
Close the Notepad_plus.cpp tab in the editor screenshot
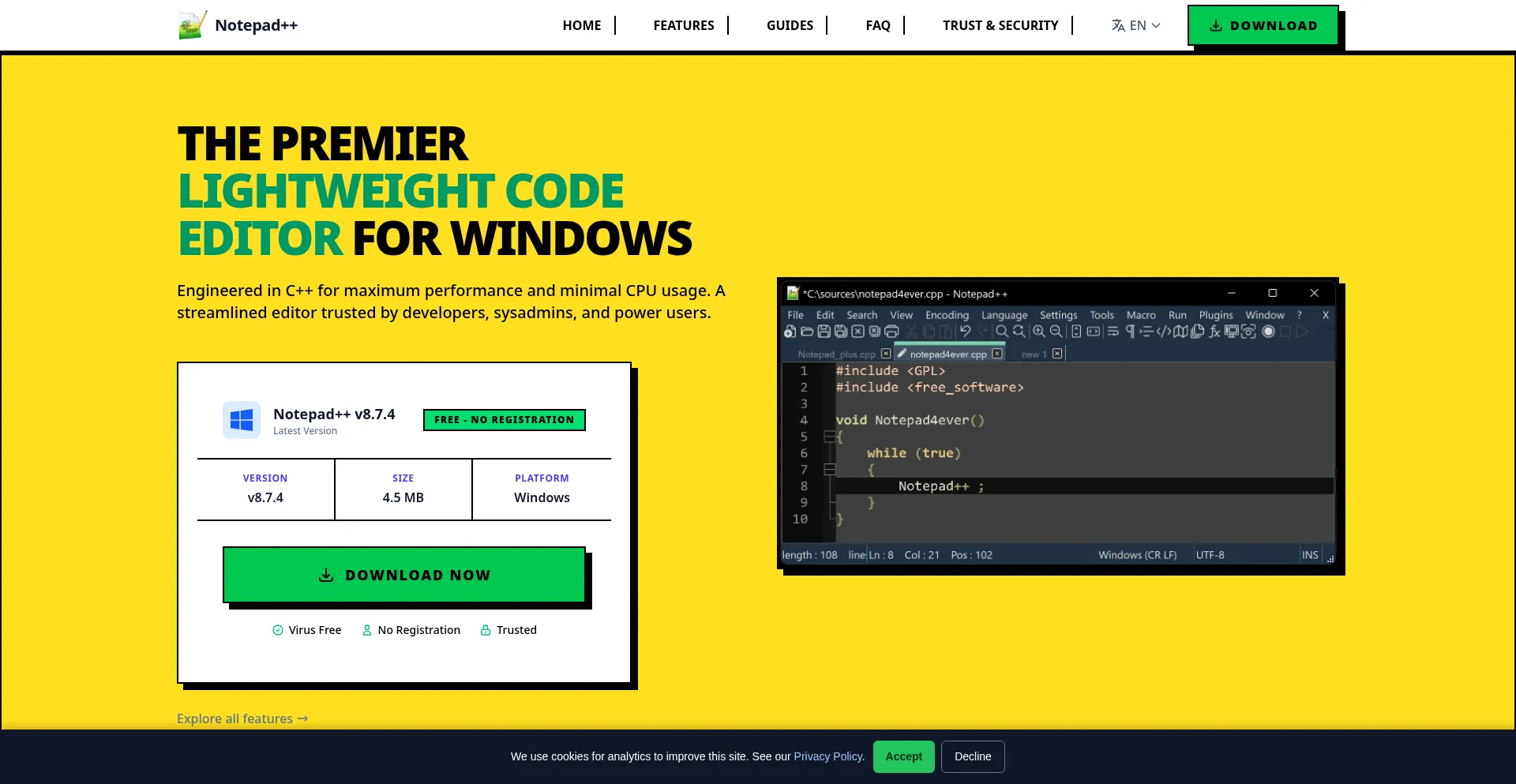886,354
